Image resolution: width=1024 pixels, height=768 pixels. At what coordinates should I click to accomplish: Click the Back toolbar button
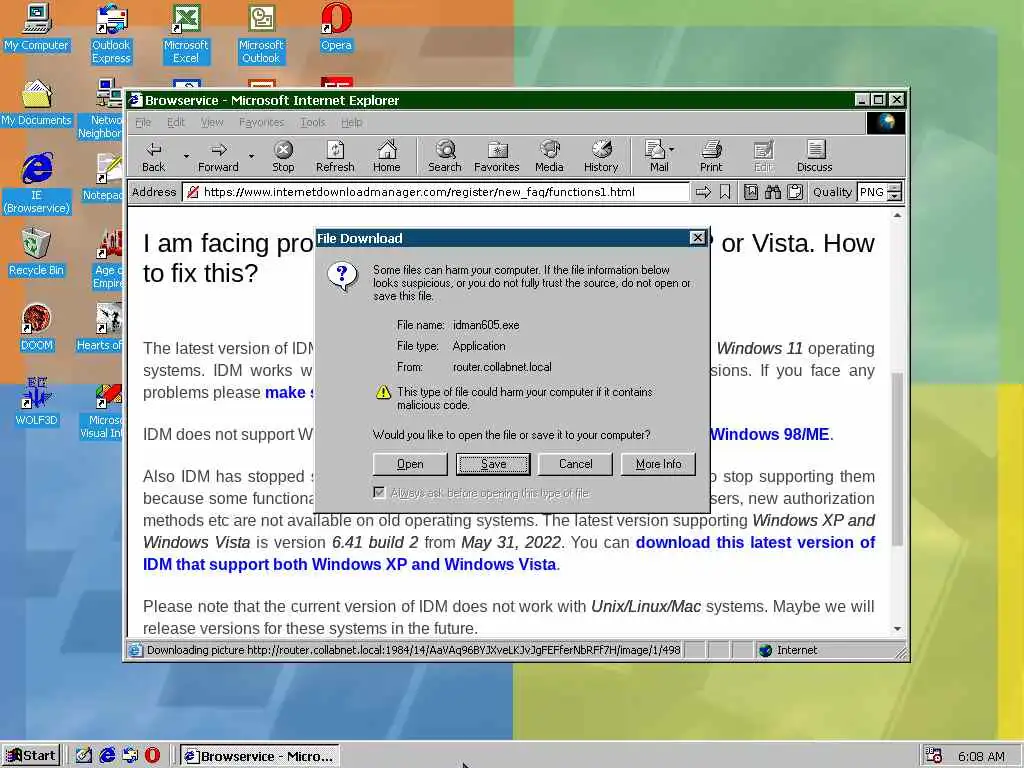click(154, 157)
